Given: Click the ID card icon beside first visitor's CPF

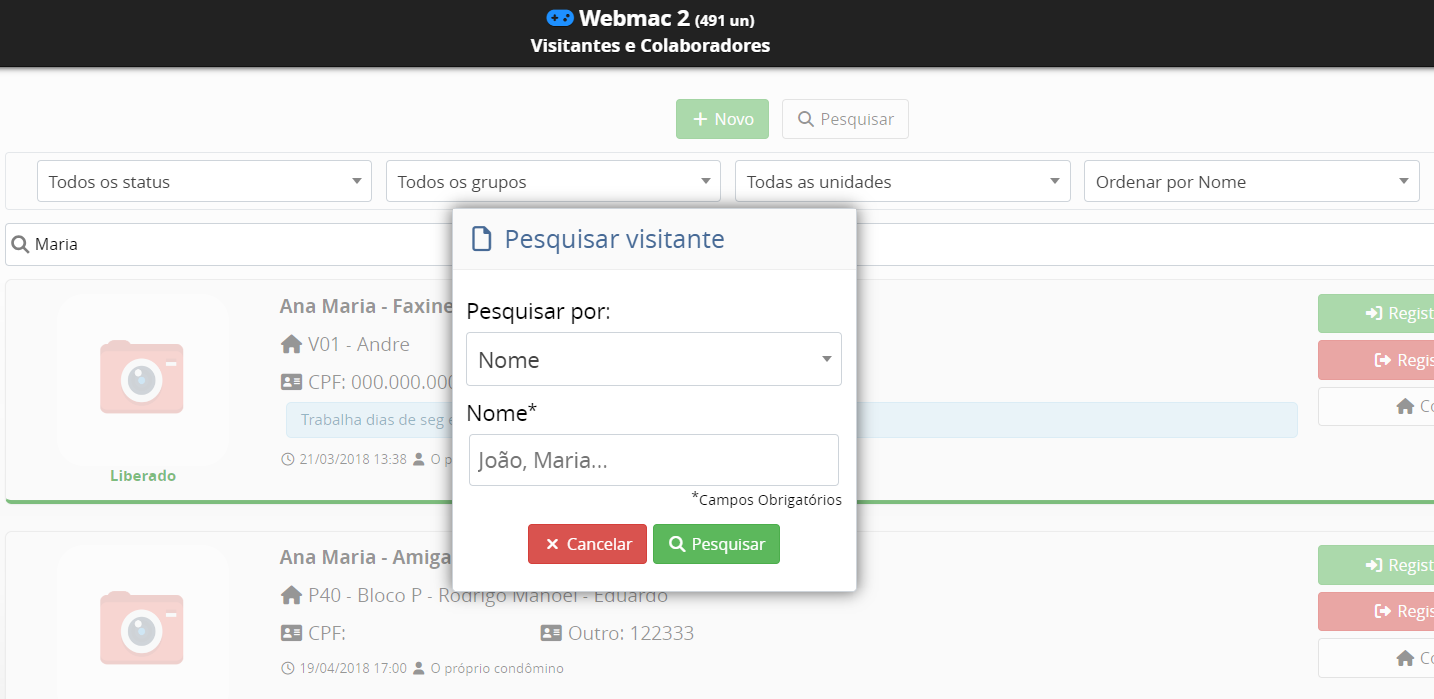Looking at the screenshot, I should click(x=291, y=382).
